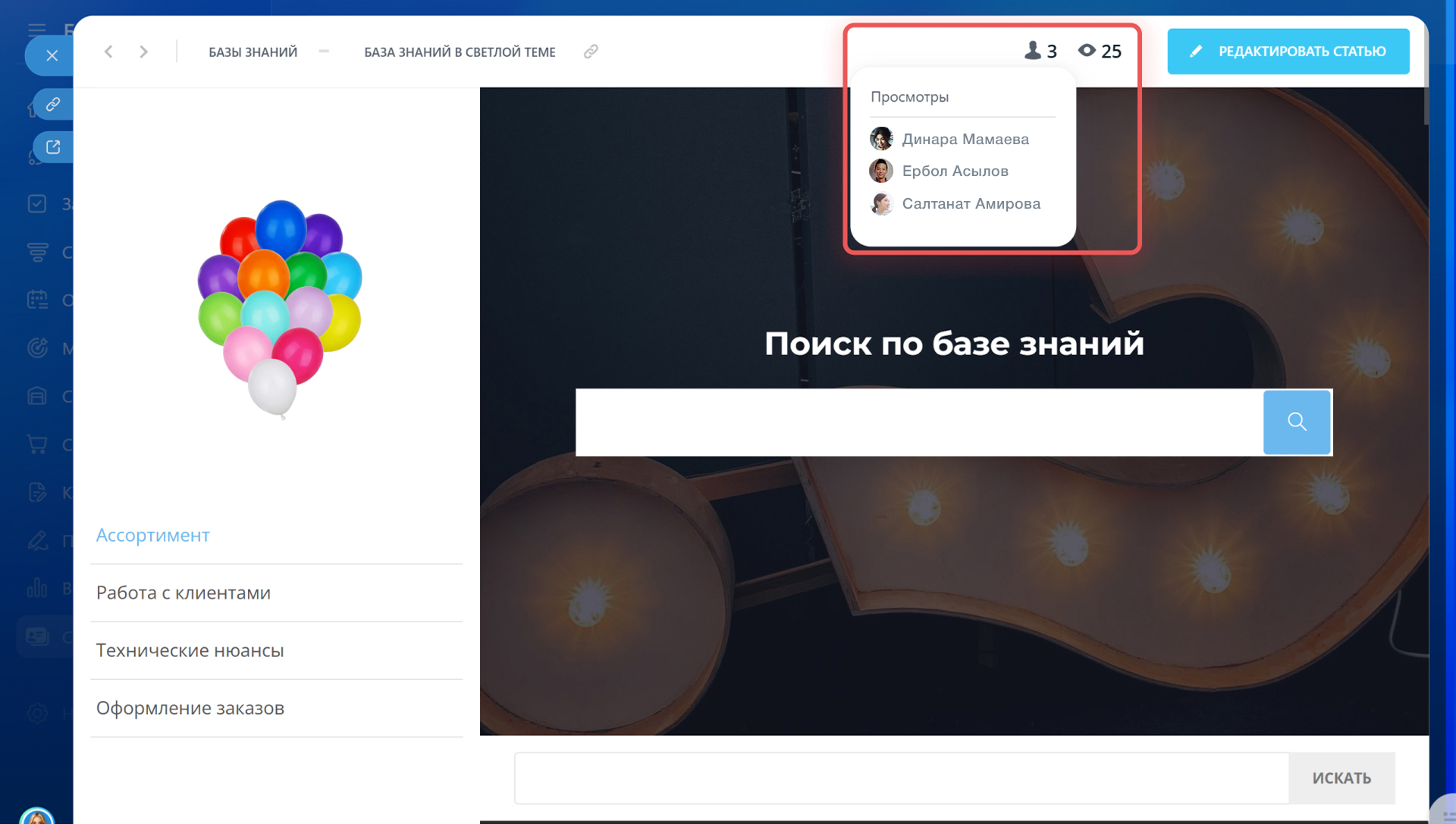The image size is (1456, 824).
Task: Click link icon next to breadcrumb title
Action: point(591,52)
